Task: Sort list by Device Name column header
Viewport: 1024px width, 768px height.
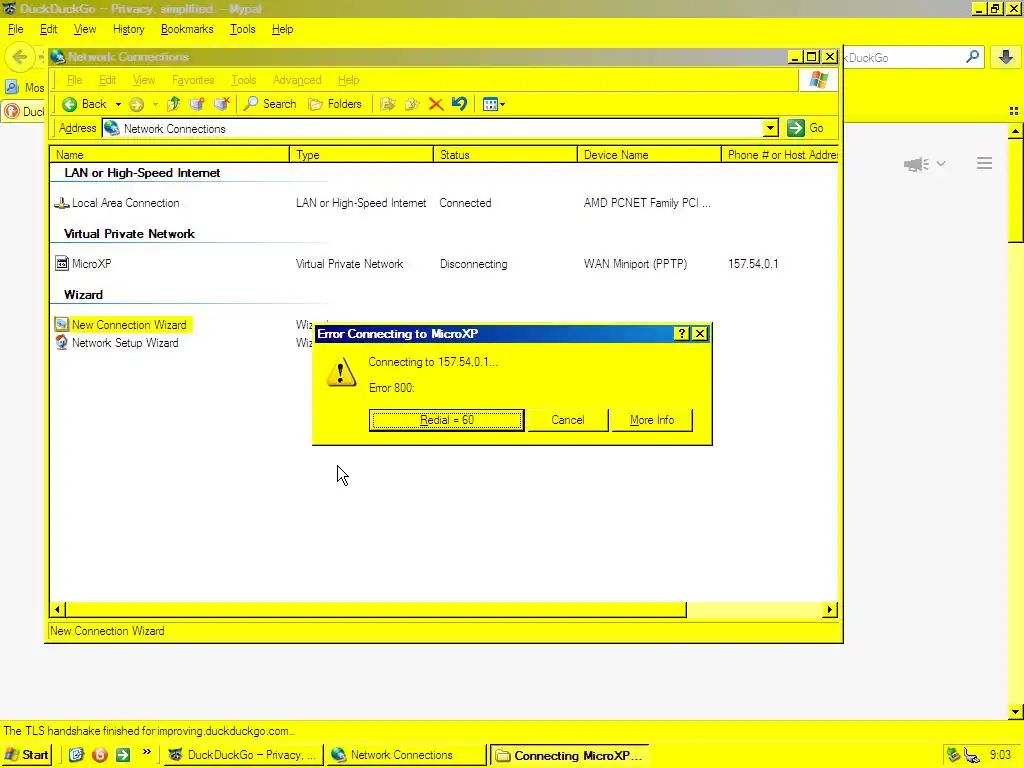Action: [649, 155]
